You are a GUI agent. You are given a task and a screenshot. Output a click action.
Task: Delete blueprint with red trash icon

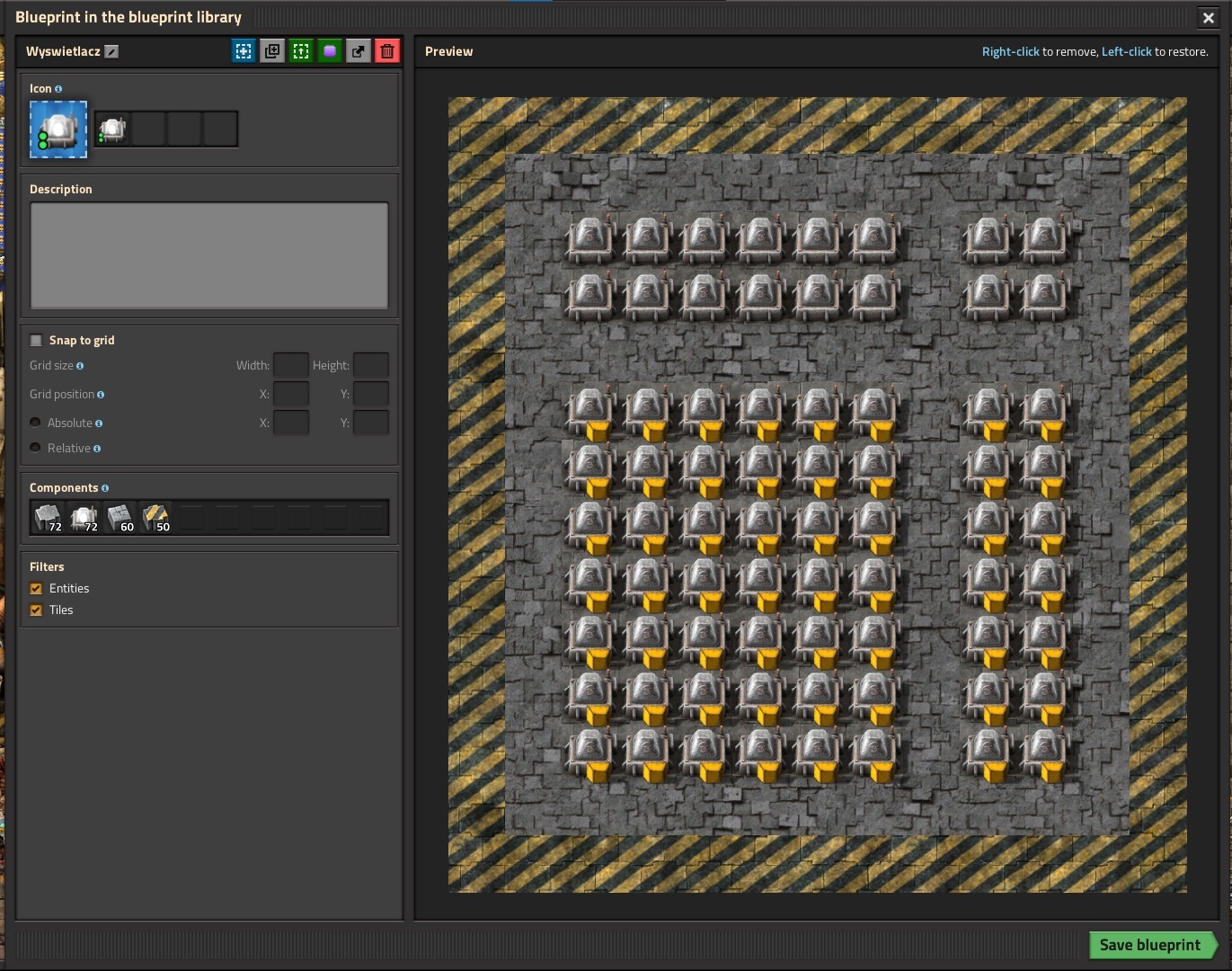pyautogui.click(x=387, y=51)
